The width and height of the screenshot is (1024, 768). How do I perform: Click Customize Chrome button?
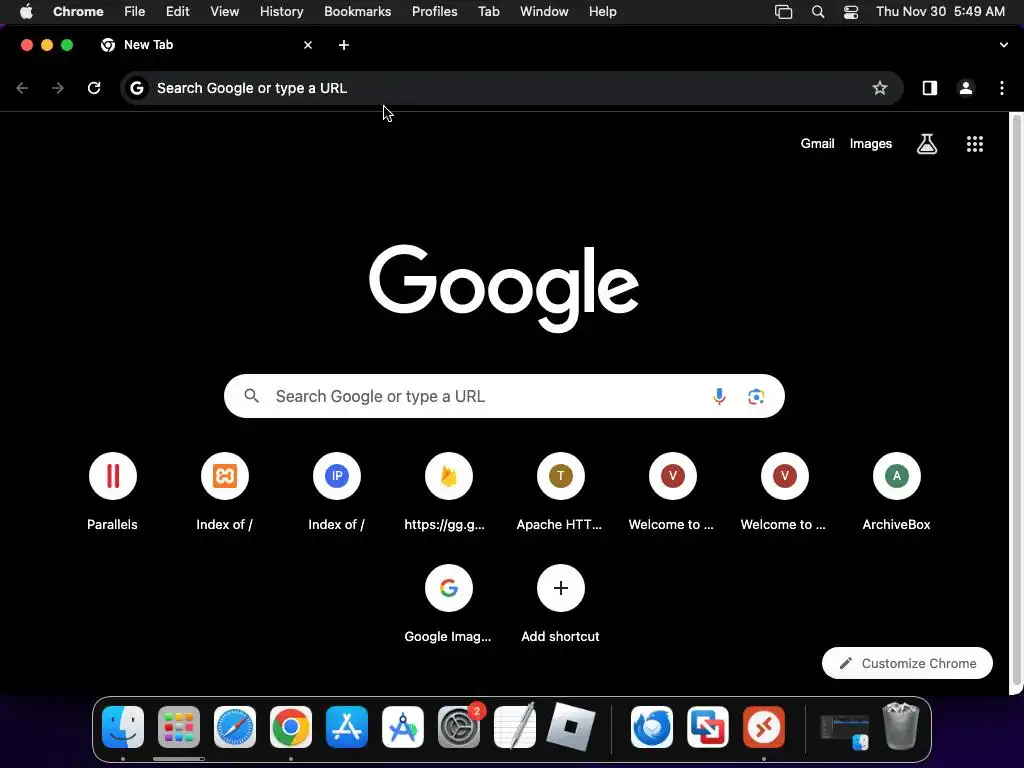pyautogui.click(x=907, y=663)
